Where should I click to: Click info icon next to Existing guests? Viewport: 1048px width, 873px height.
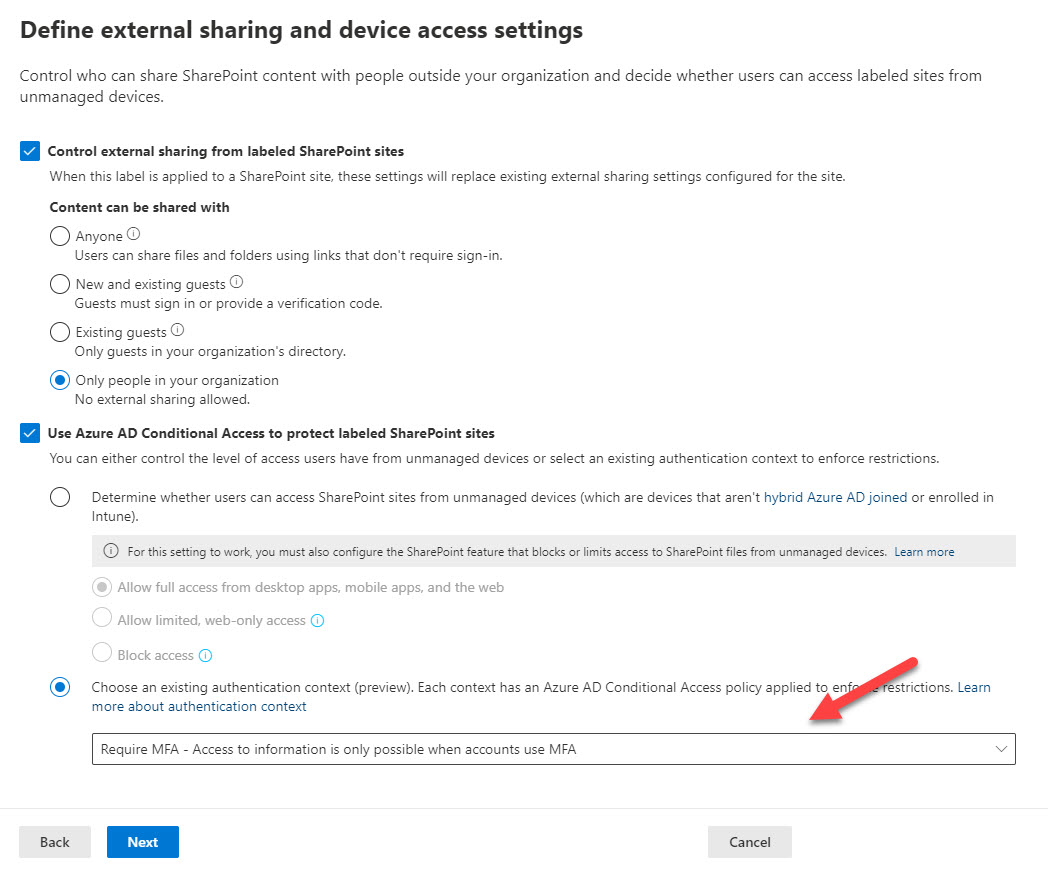[177, 330]
